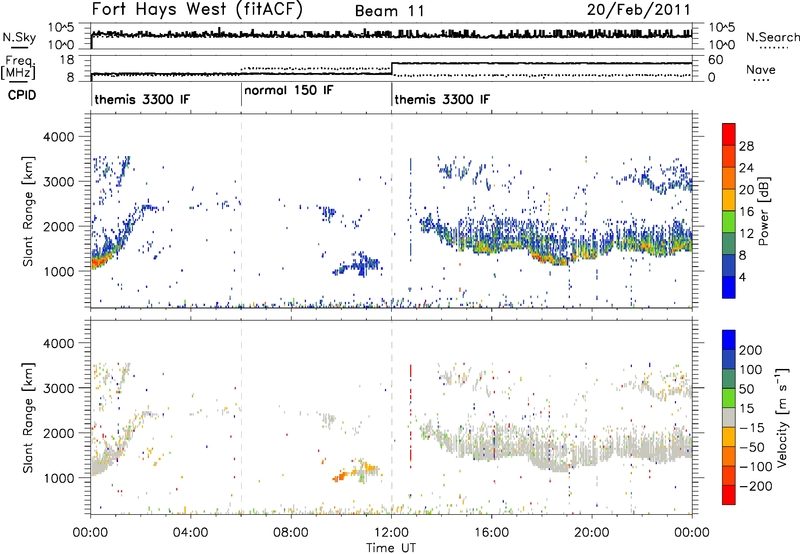Click the "Slant Range [km]" label of power panel
Viewport: 800px width, 554px height.
click(x=28, y=211)
